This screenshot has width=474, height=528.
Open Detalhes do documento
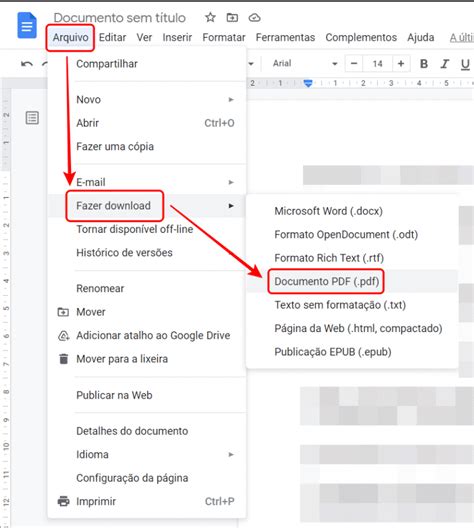tap(147, 431)
